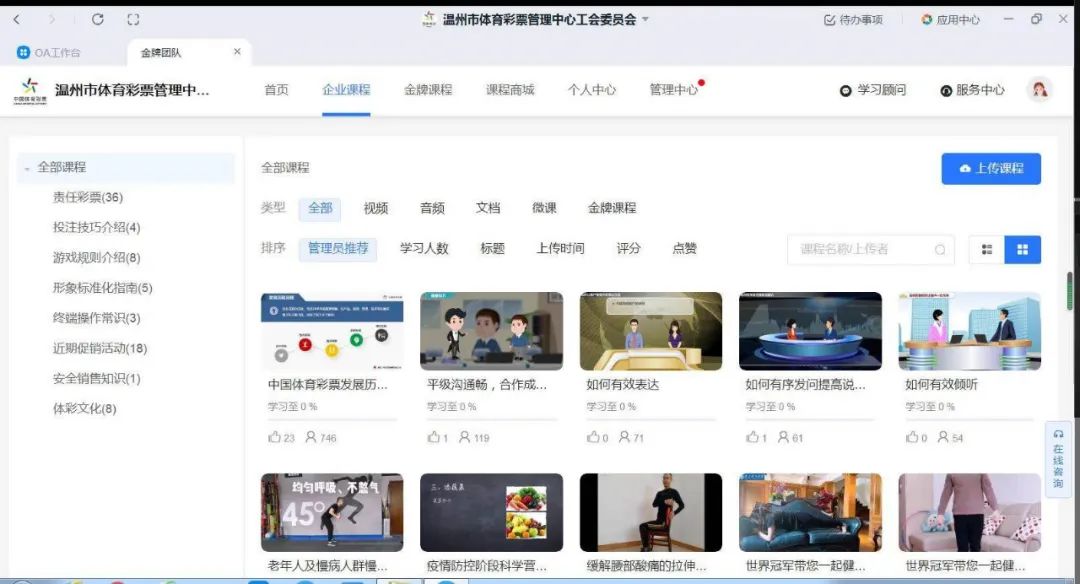
Task: Open the 学习顾问 assistant icon
Action: click(x=845, y=89)
